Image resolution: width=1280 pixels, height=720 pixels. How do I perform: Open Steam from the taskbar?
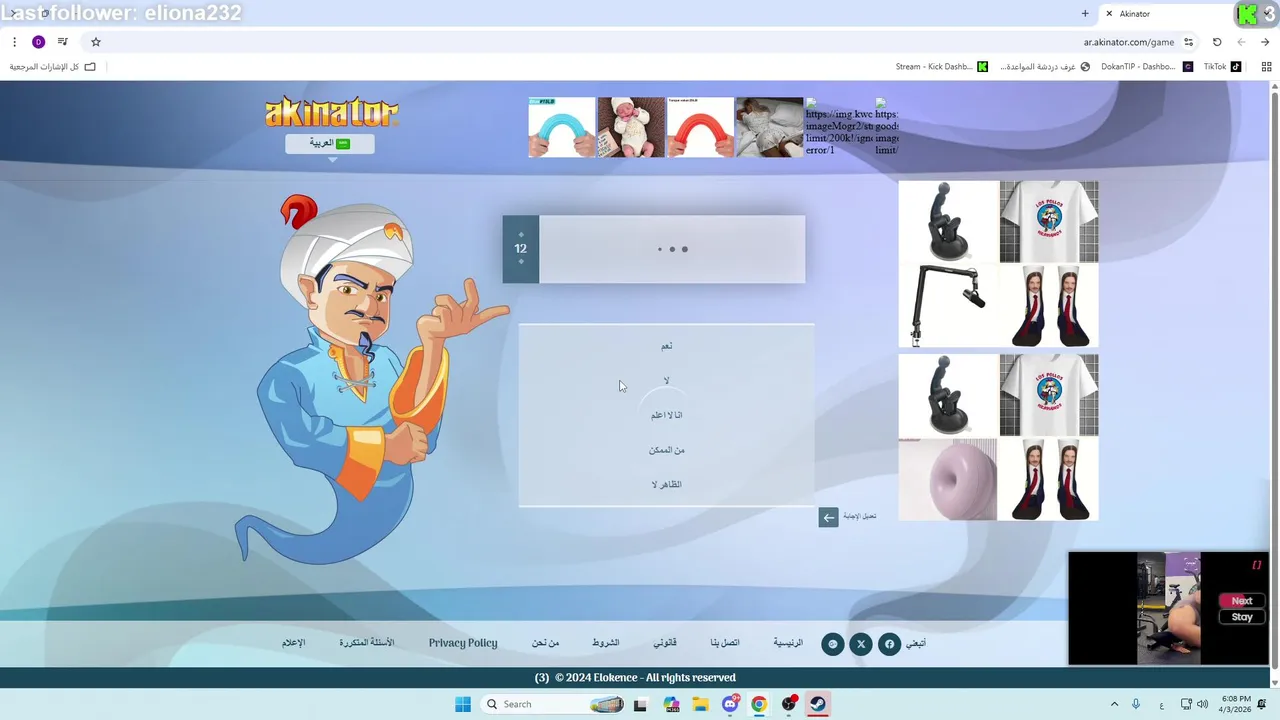(818, 704)
